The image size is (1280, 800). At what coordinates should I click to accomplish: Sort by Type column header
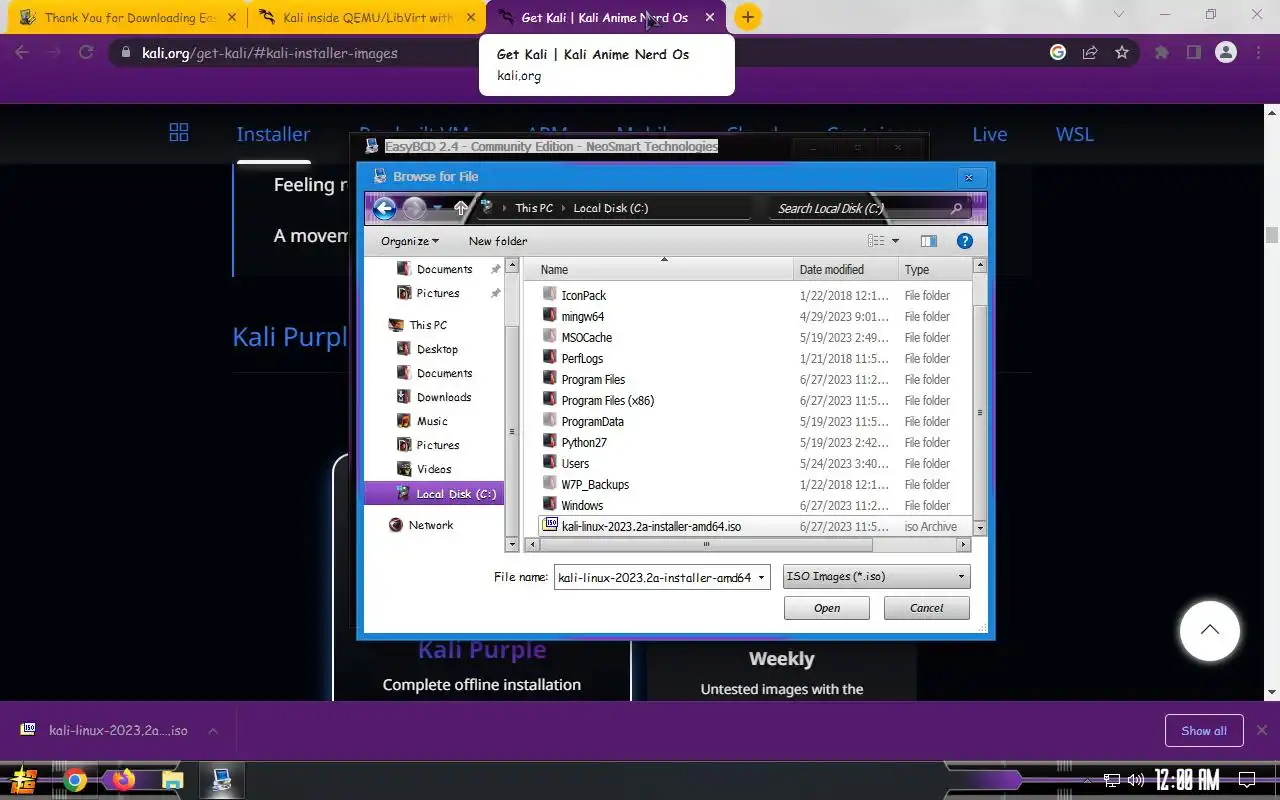point(934,269)
